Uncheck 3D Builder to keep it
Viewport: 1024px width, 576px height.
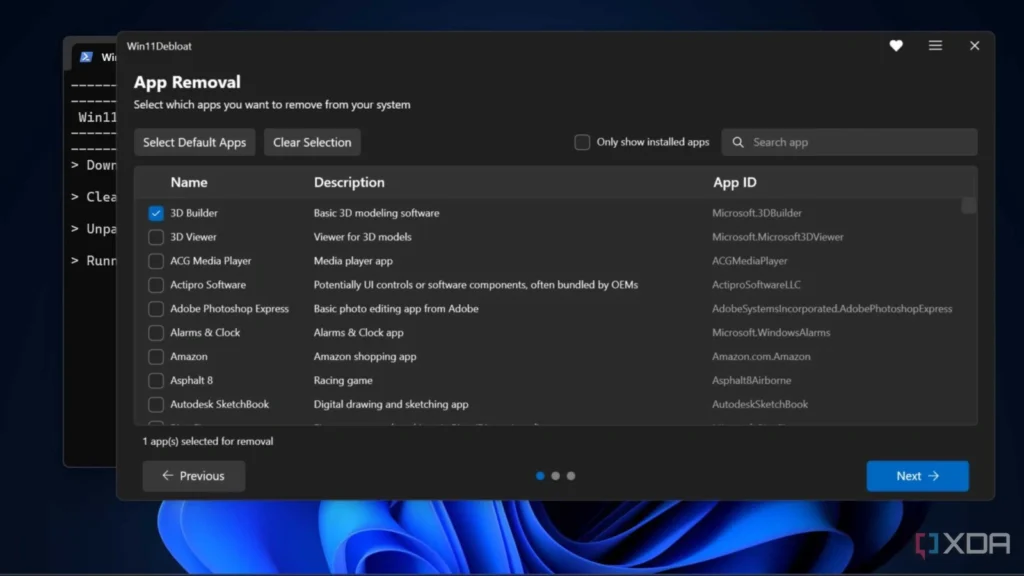click(155, 213)
